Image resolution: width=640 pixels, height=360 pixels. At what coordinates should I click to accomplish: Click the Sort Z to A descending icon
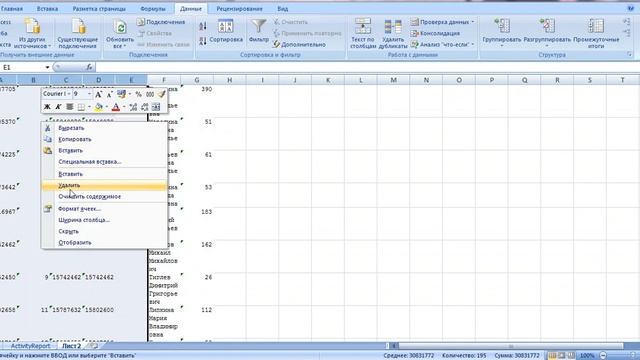point(203,40)
